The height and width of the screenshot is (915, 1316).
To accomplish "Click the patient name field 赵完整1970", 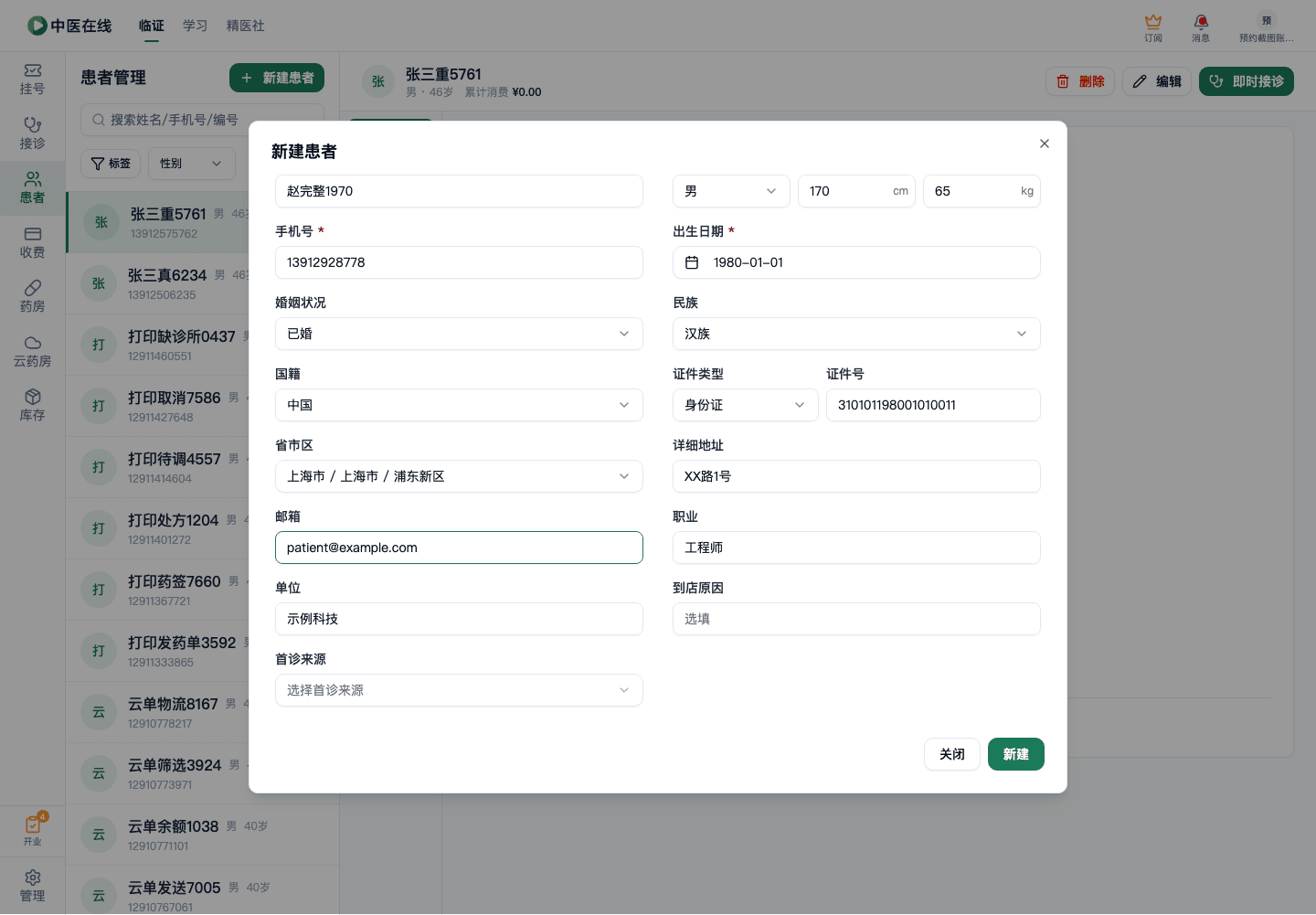I will [459, 191].
